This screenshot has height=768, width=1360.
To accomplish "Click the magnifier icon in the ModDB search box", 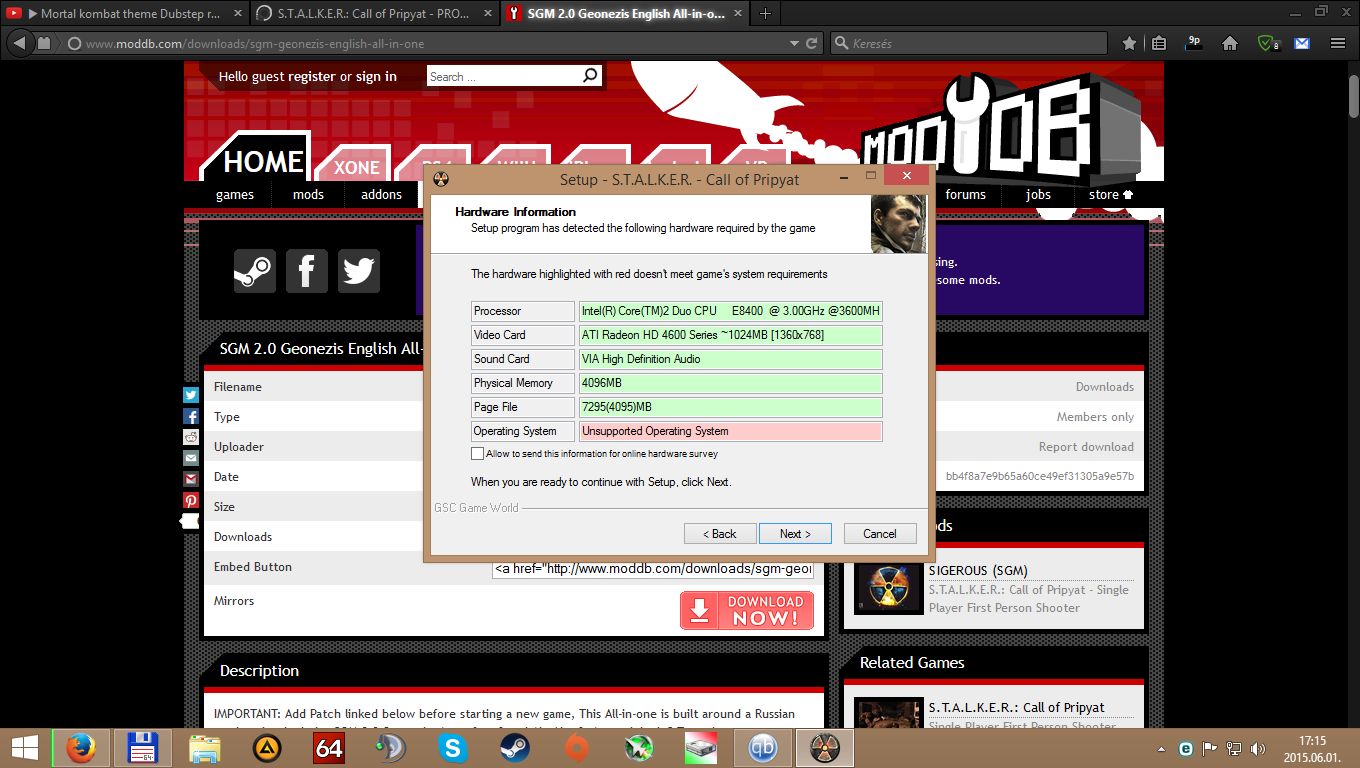I will [590, 76].
